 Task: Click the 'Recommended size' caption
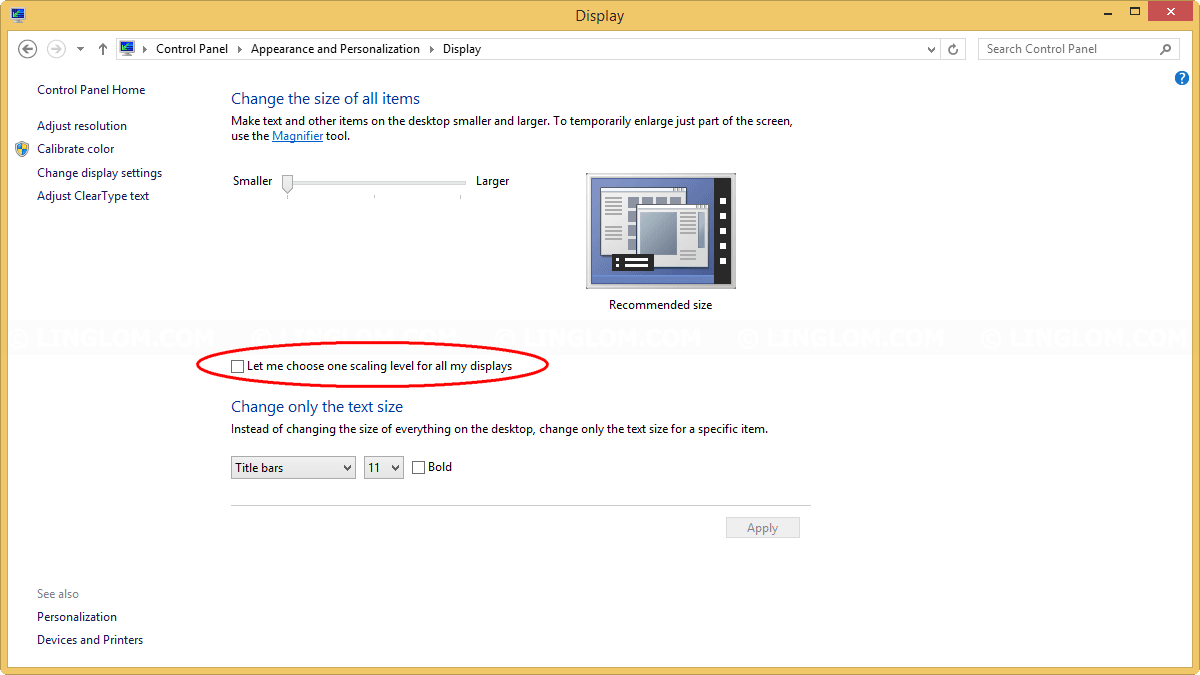click(x=660, y=305)
